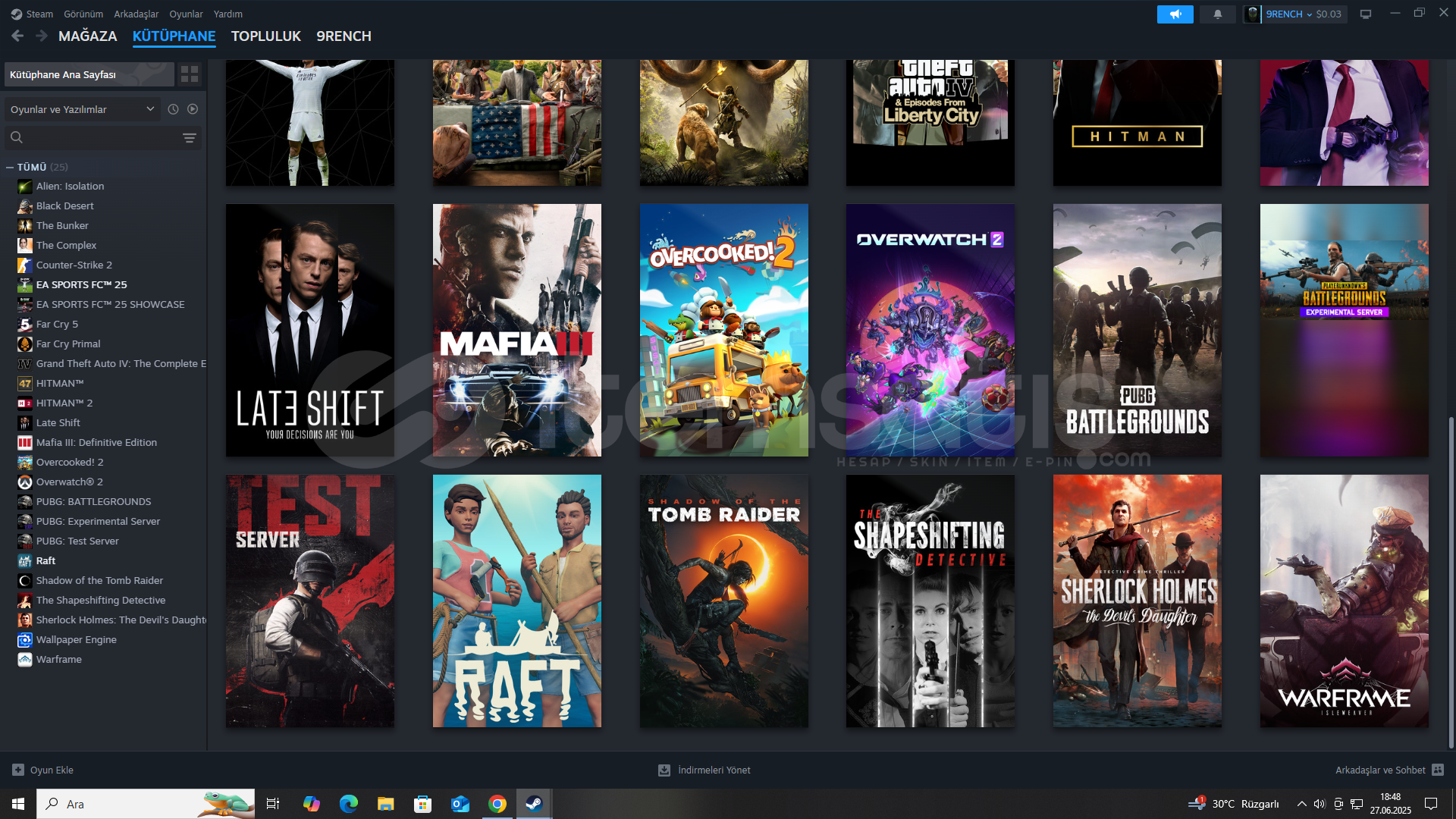Click the Alien: Isolation game icon
The image size is (1456, 819).
click(25, 187)
